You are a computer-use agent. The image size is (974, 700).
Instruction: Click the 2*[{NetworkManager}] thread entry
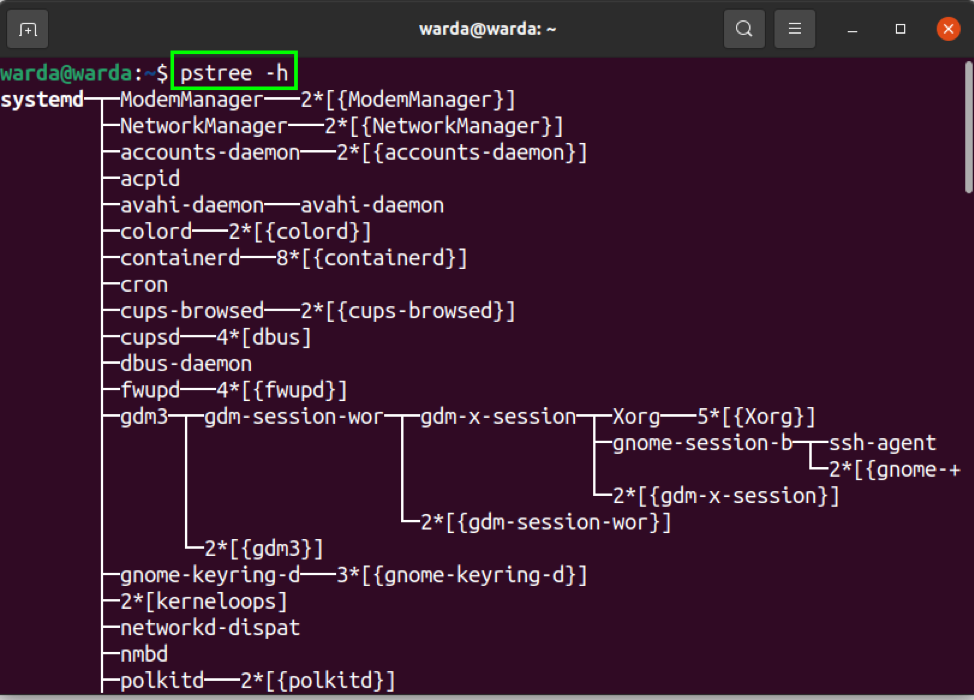click(x=444, y=126)
